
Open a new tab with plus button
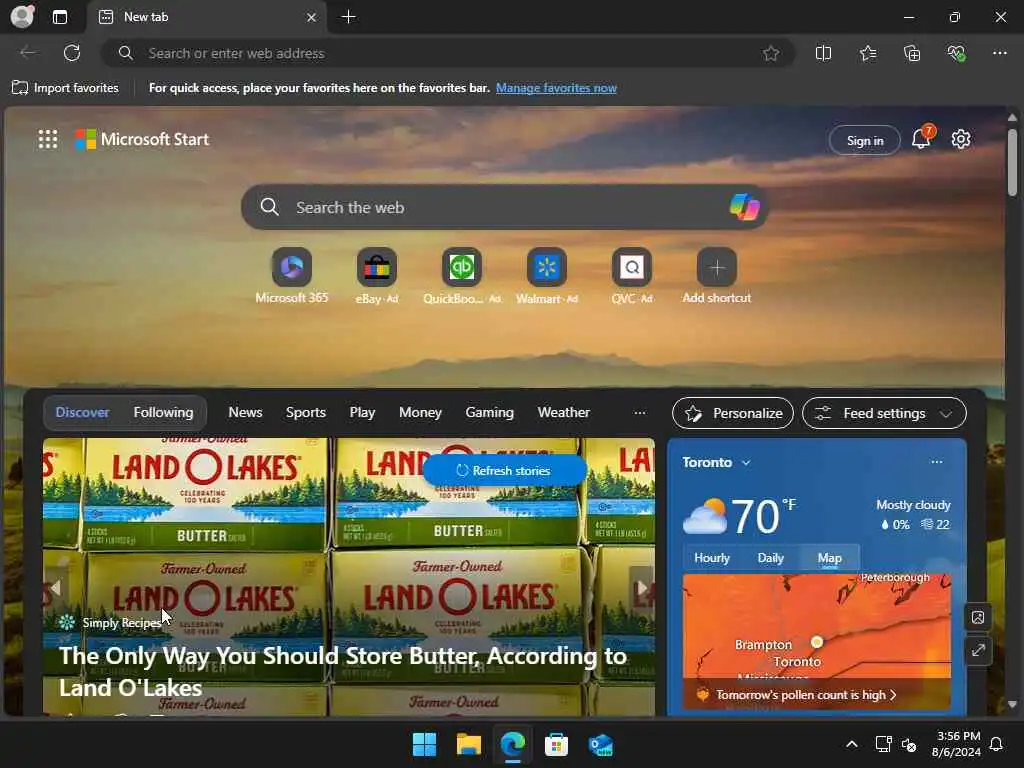349,17
